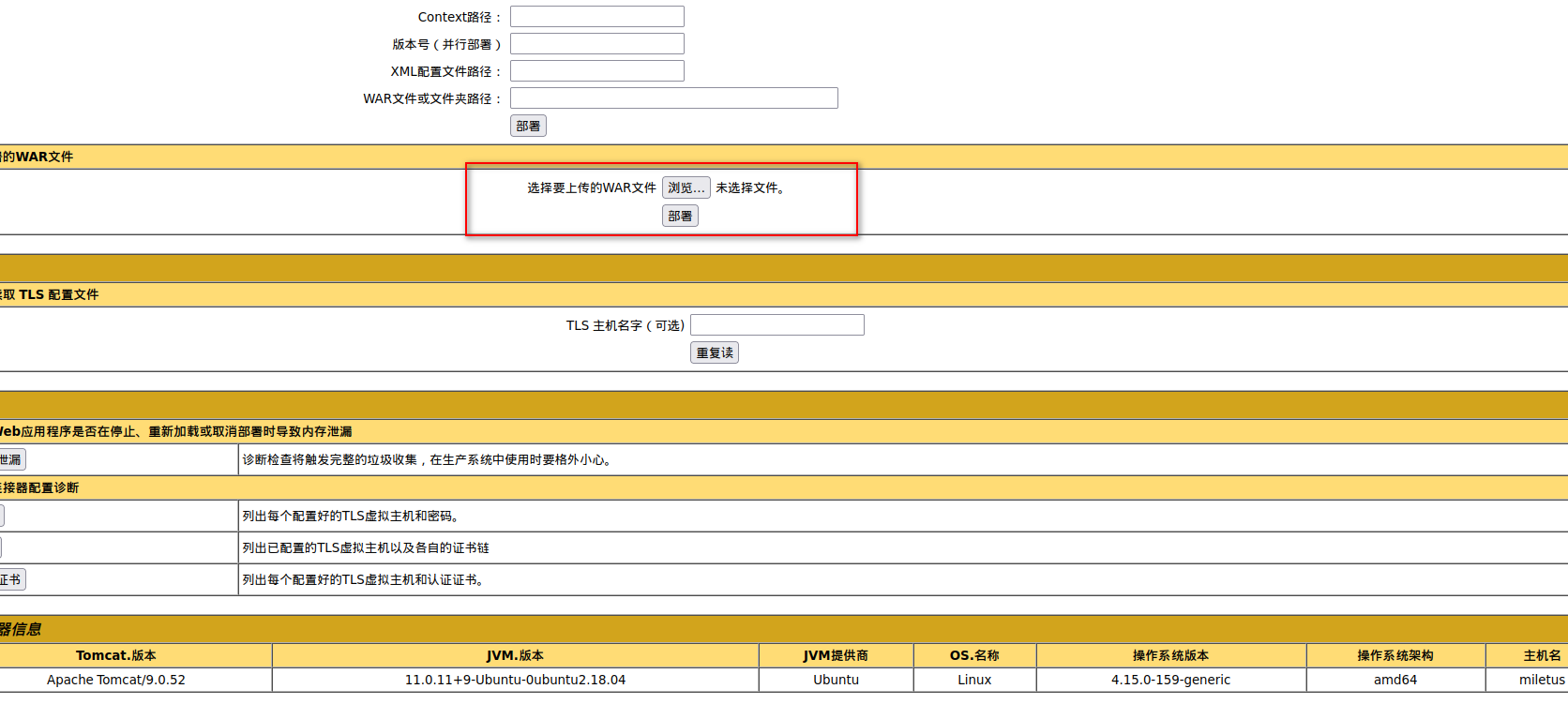1568x704 pixels.
Task: Click the JVM提供商 column header
Action: pyautogui.click(x=836, y=655)
